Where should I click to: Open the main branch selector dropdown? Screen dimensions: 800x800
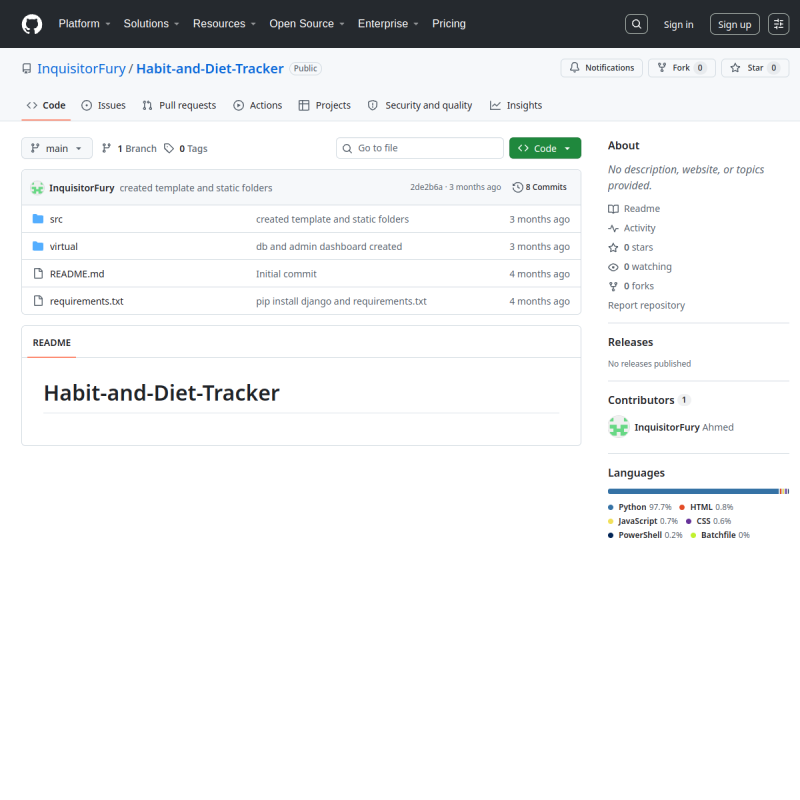(x=57, y=148)
